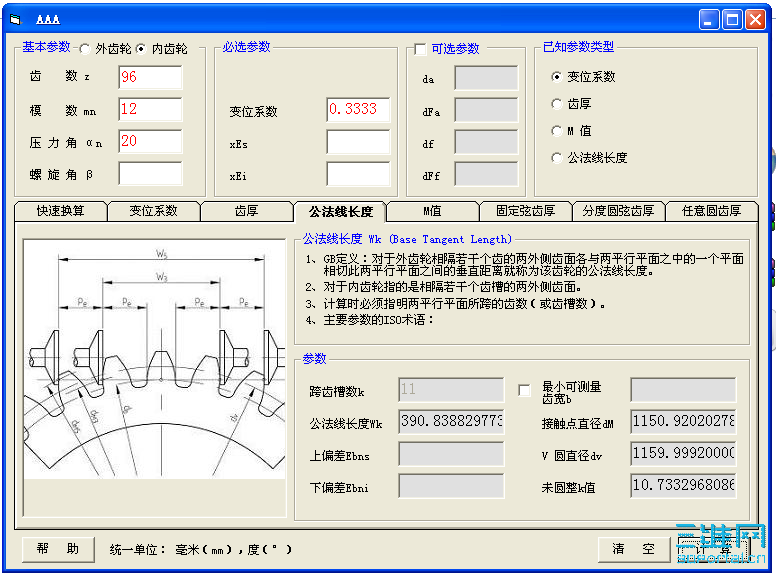Tick the 最小可测量齿宽b checkbox
The image size is (776, 574).
tap(524, 390)
